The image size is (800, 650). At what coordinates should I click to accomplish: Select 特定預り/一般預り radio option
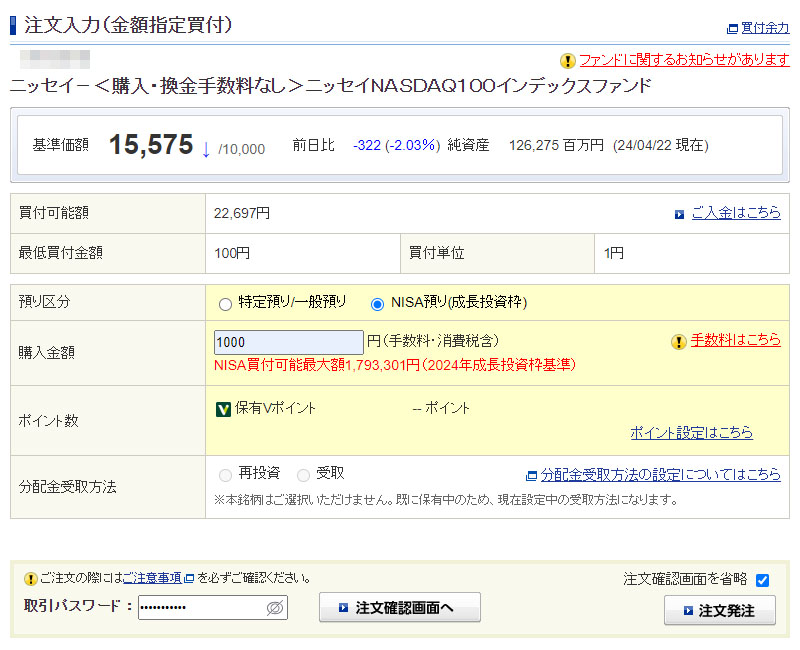(x=225, y=303)
